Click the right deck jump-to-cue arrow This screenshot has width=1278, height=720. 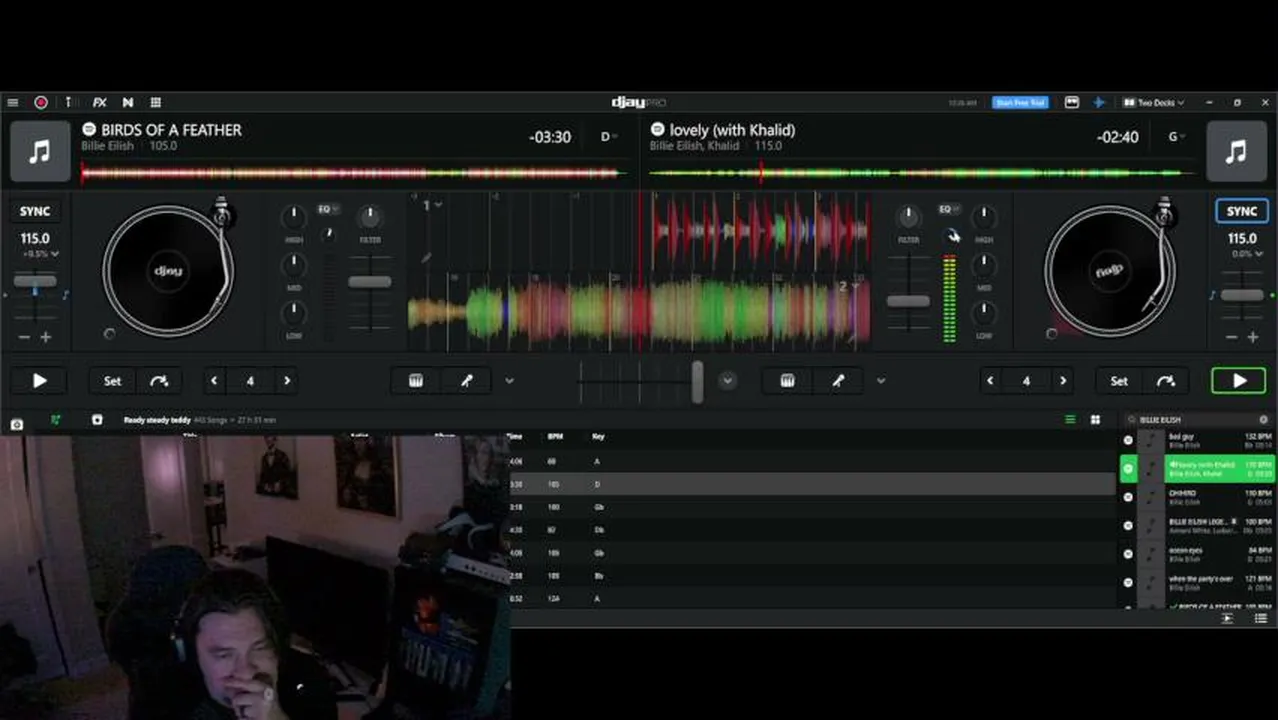pyautogui.click(x=1166, y=381)
